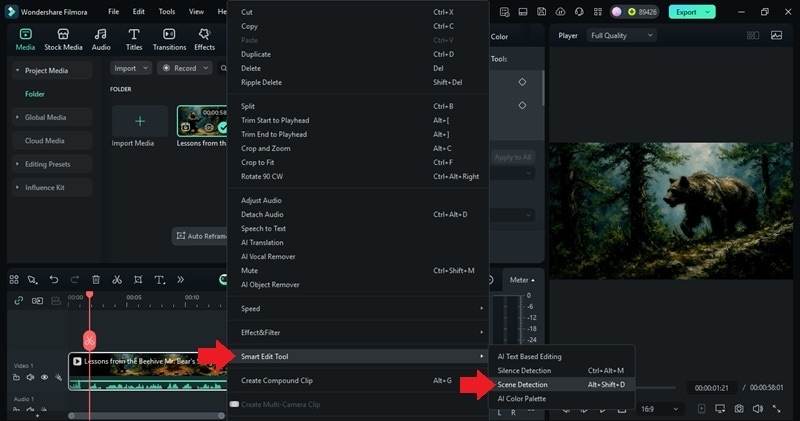Open the Transitions tab
Image resolution: width=800 pixels, height=421 pixels.
tap(169, 39)
